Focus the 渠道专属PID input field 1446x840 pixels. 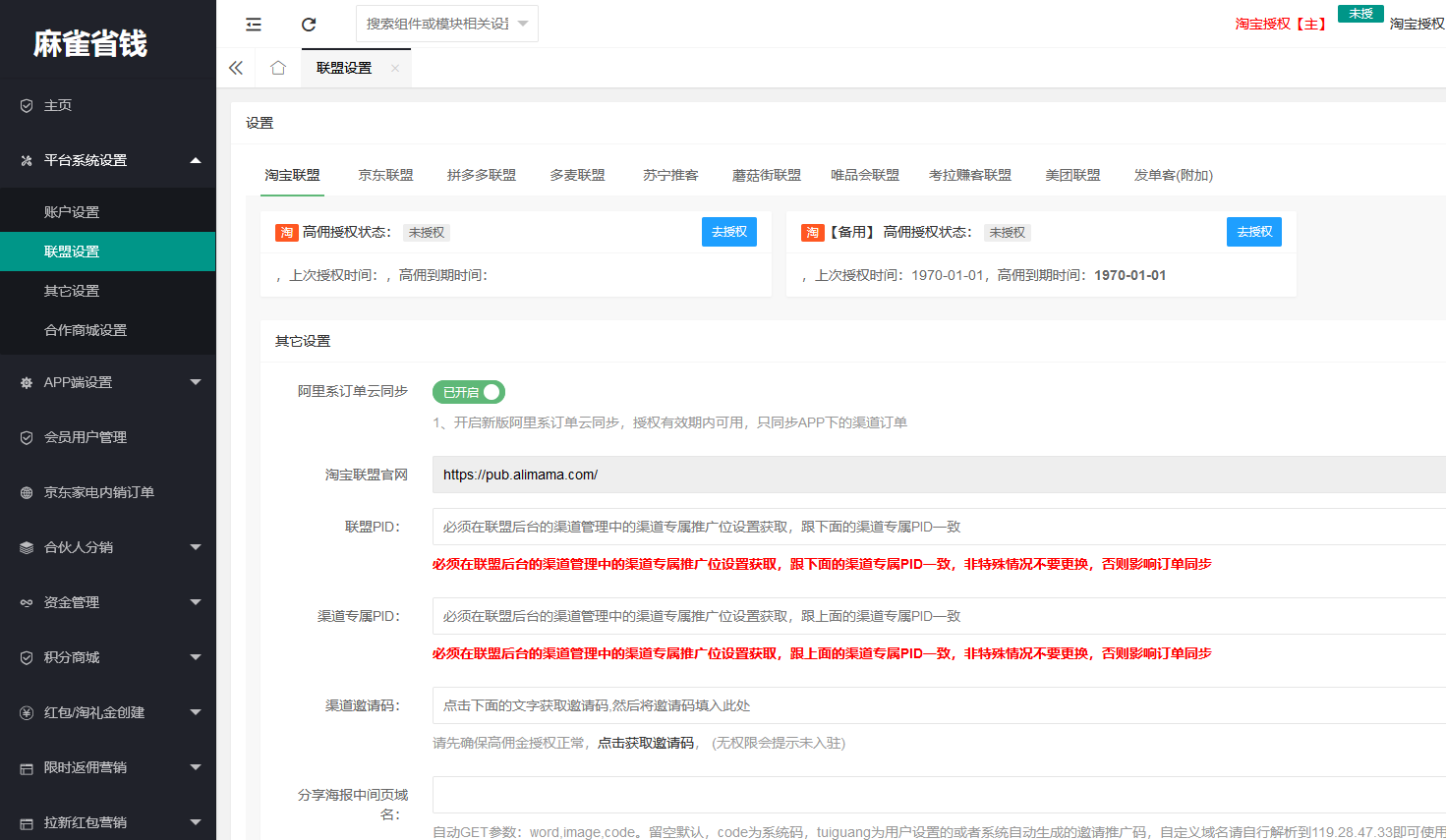[939, 616]
